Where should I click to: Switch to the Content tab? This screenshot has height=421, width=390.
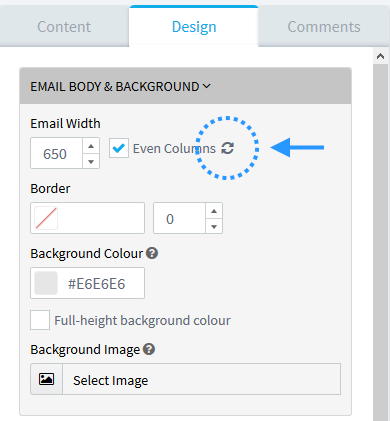[64, 27]
